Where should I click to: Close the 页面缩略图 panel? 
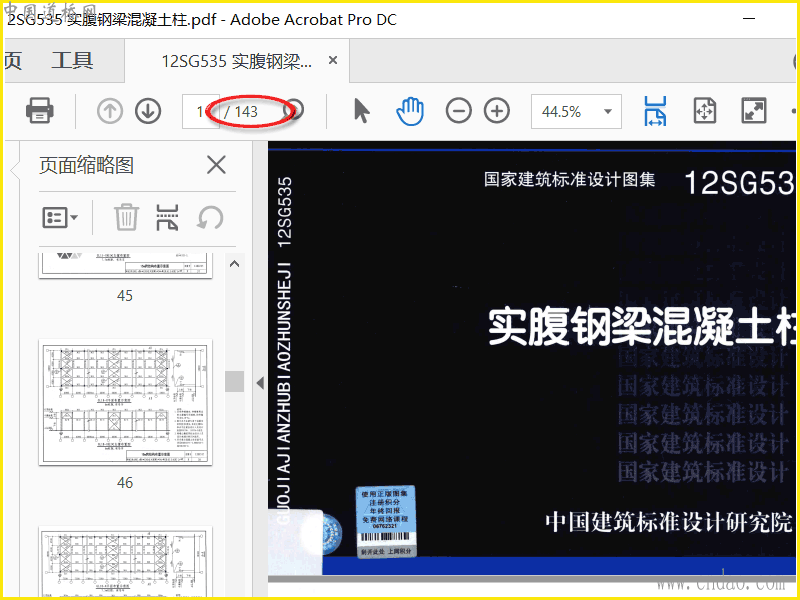tap(216, 165)
